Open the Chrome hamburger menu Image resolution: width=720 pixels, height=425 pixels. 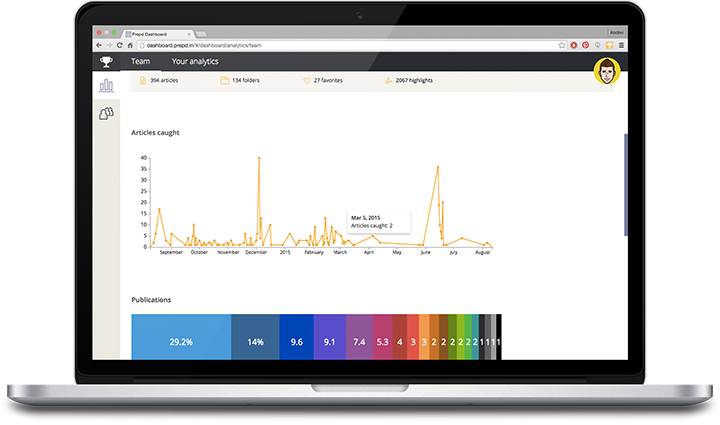[x=621, y=45]
